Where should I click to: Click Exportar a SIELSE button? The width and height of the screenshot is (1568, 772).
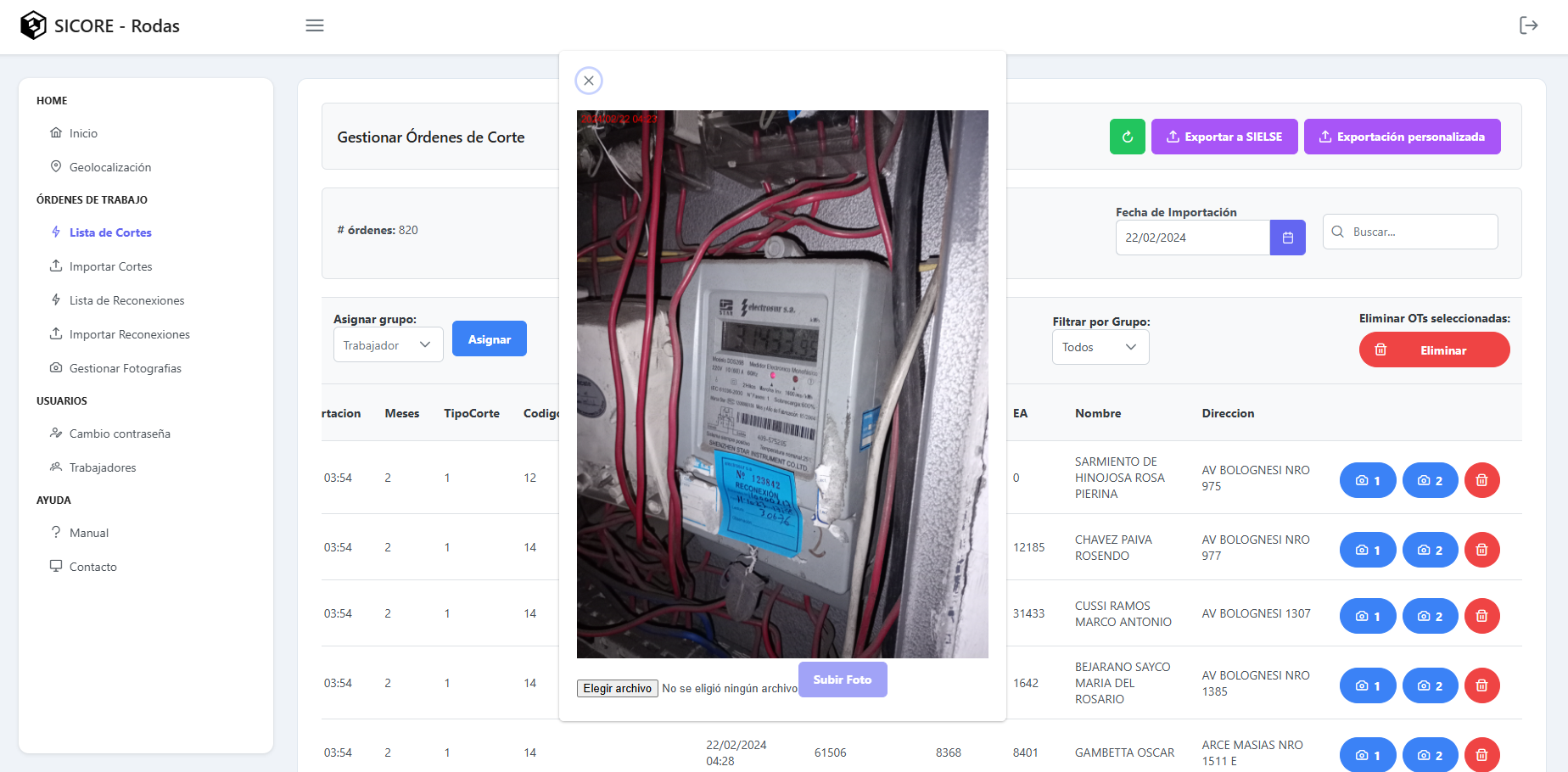[1224, 137]
